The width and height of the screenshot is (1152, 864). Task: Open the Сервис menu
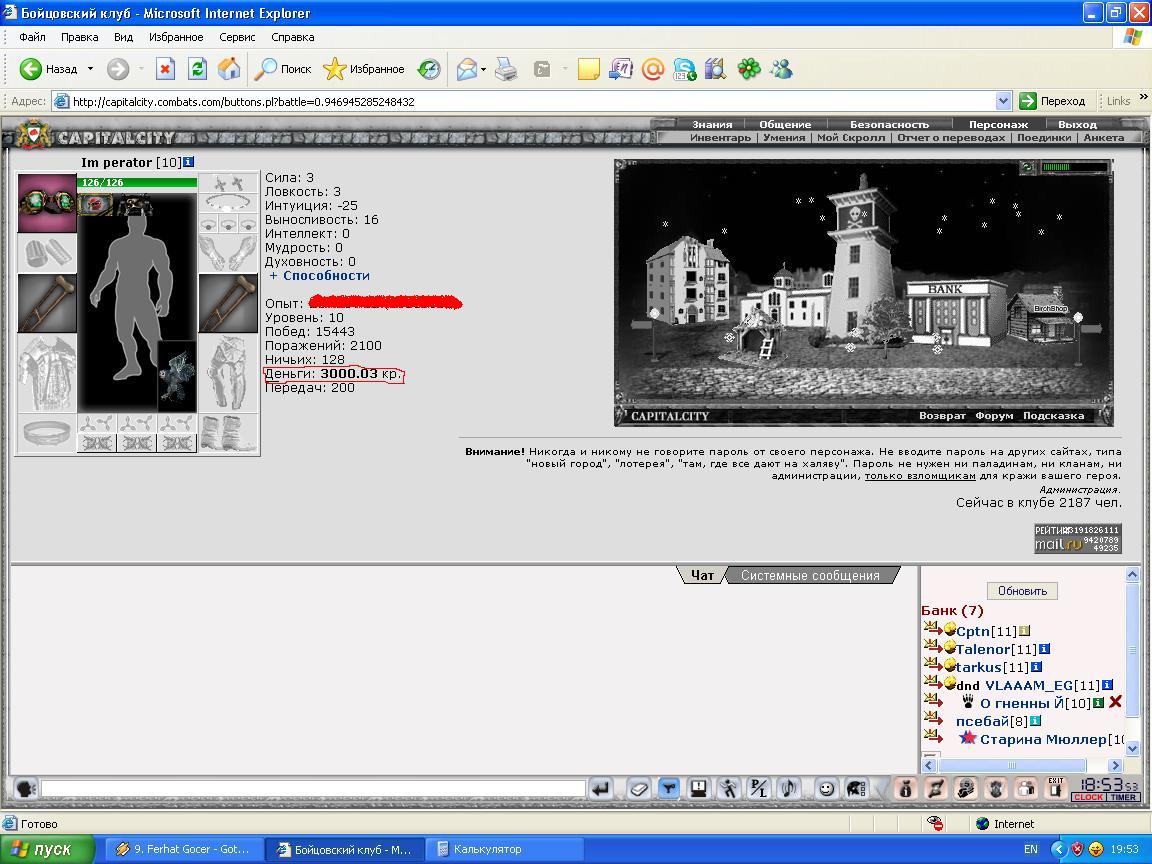pyautogui.click(x=237, y=37)
